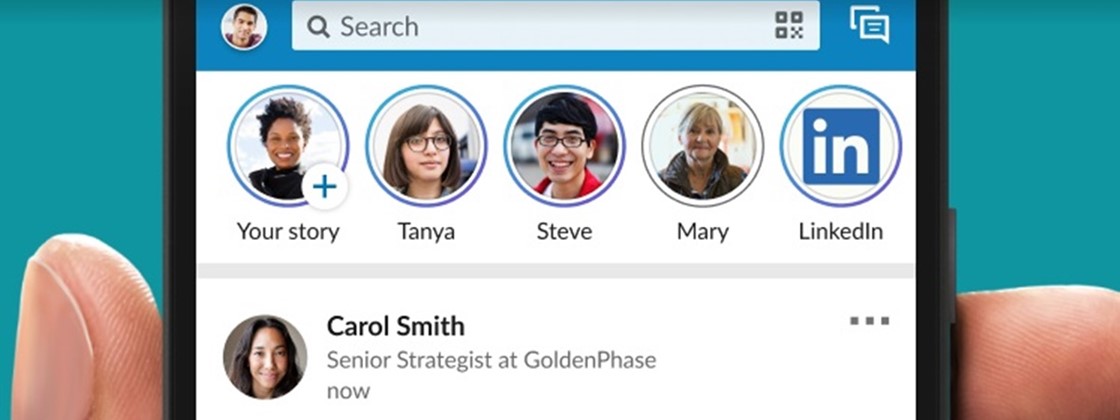
Task: Click inside the Search text field
Action: tap(540, 26)
